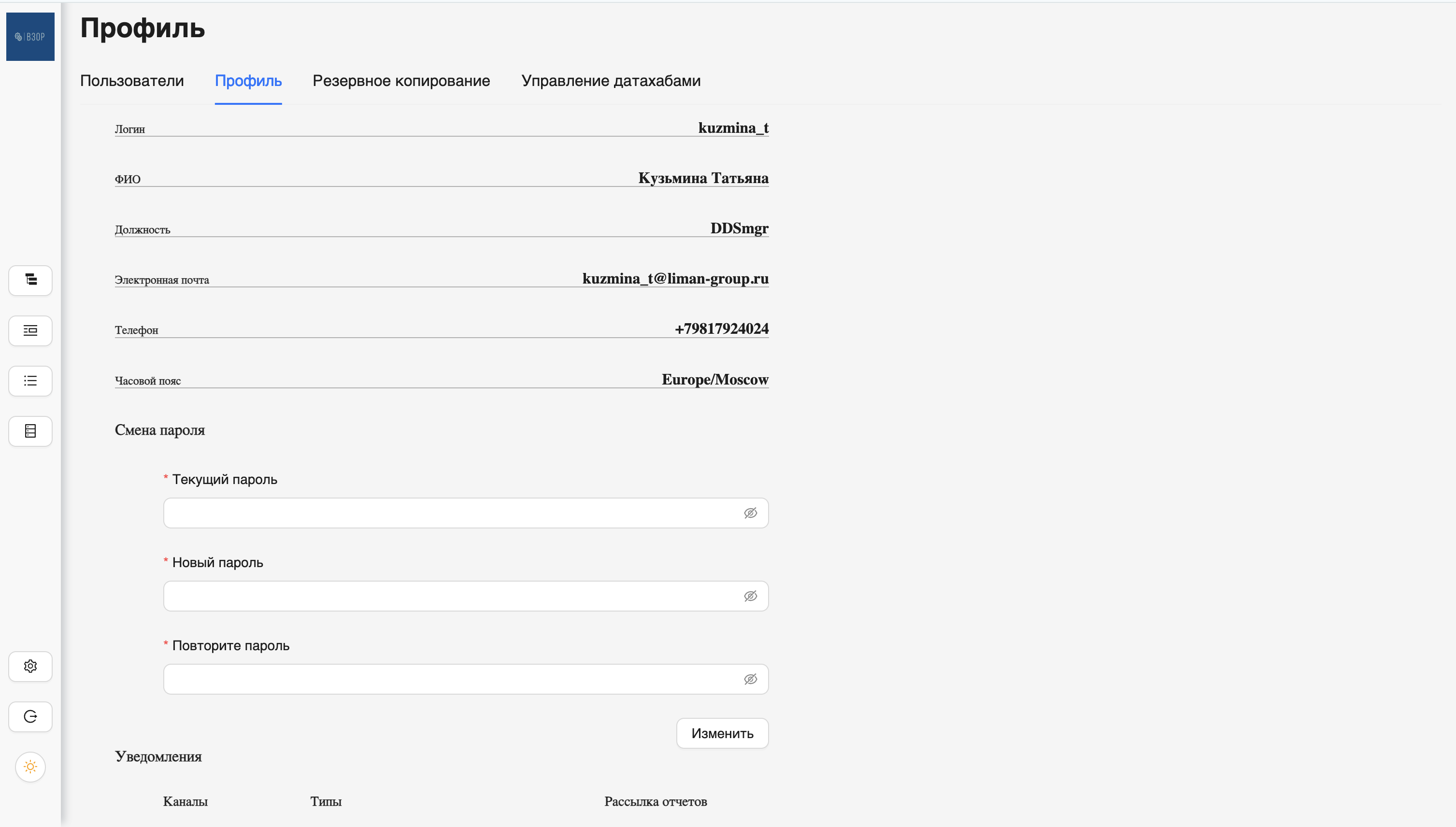Click the Europe/Moscow time zone value
The image size is (1456, 827).
pyautogui.click(x=714, y=379)
